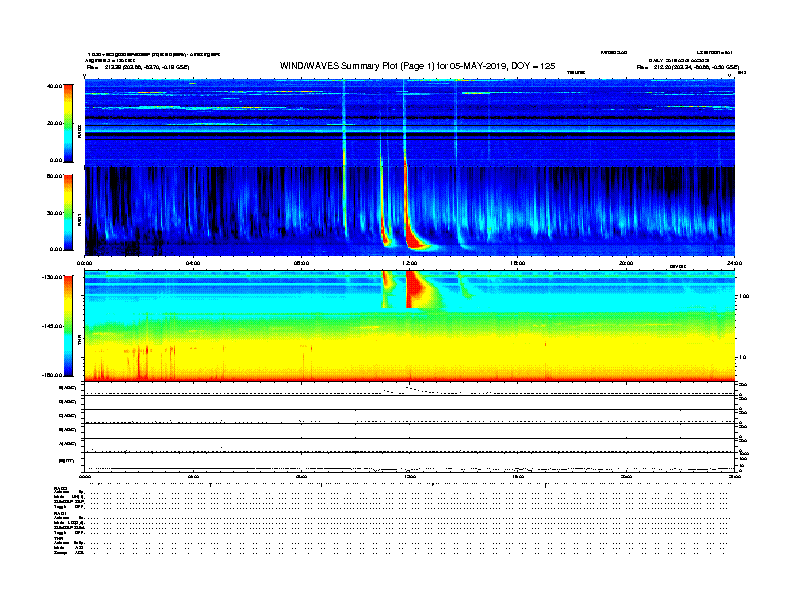Click the -145.00 label on TNR color bar
The width and height of the screenshot is (792, 612).
[53, 326]
